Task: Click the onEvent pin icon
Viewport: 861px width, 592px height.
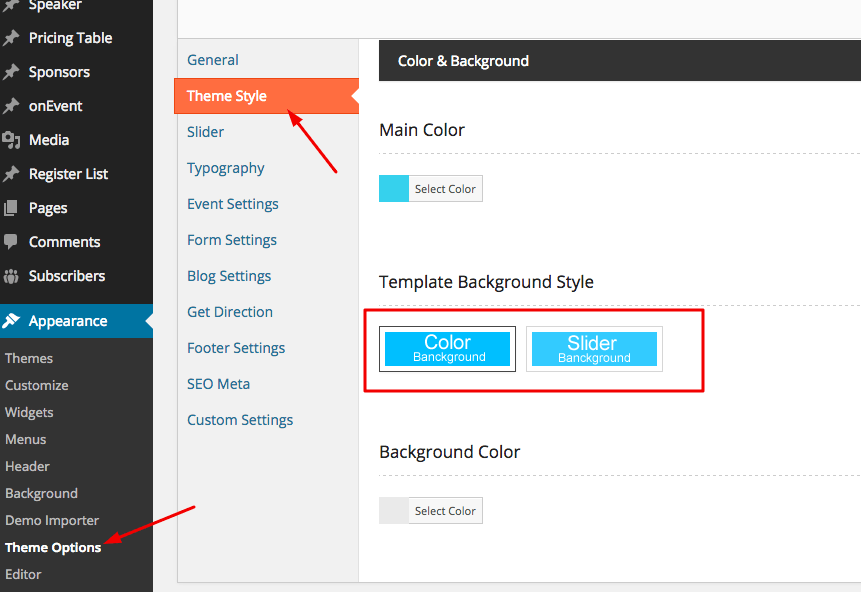Action: coord(11,106)
